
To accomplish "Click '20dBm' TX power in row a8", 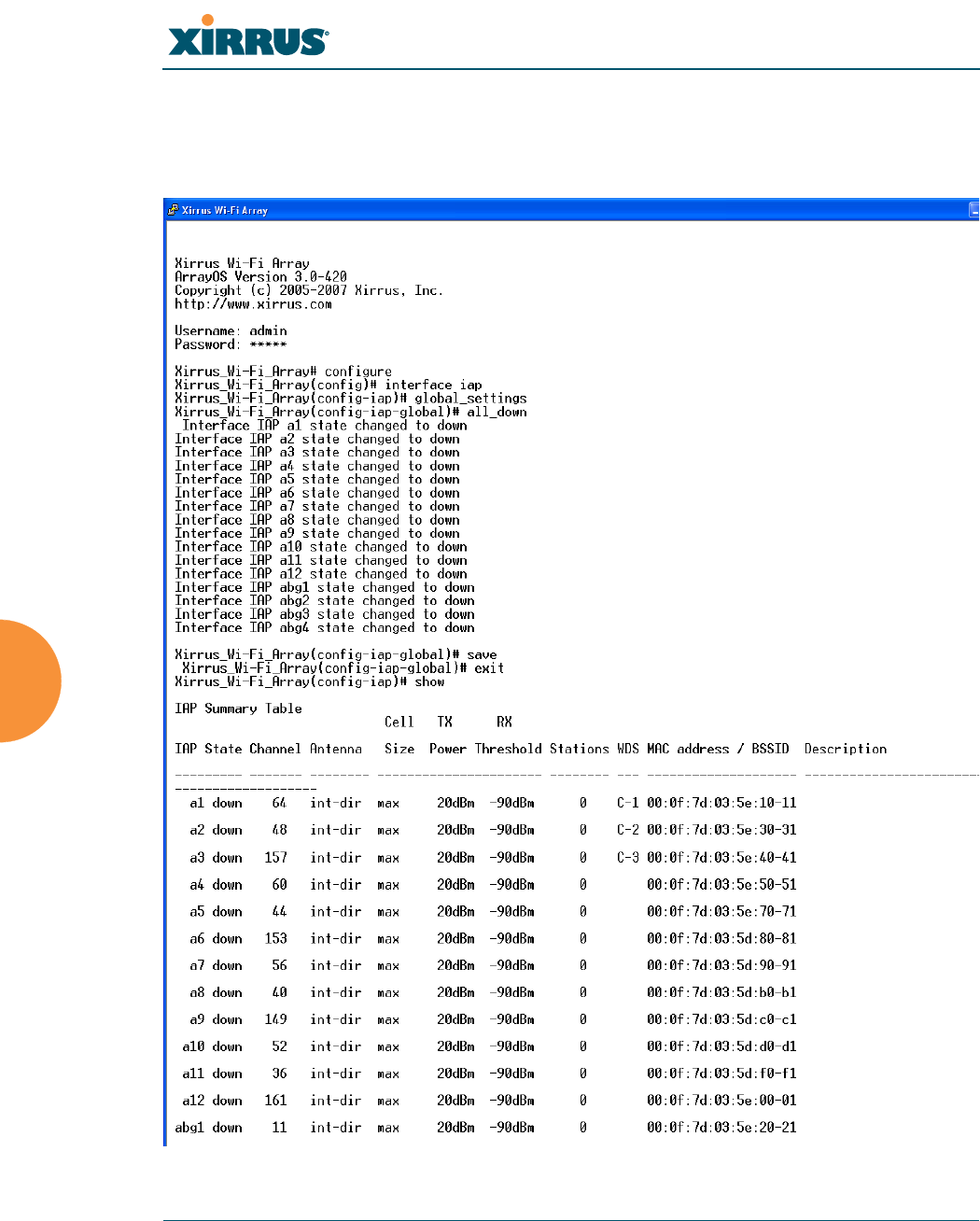I will pos(455,993).
